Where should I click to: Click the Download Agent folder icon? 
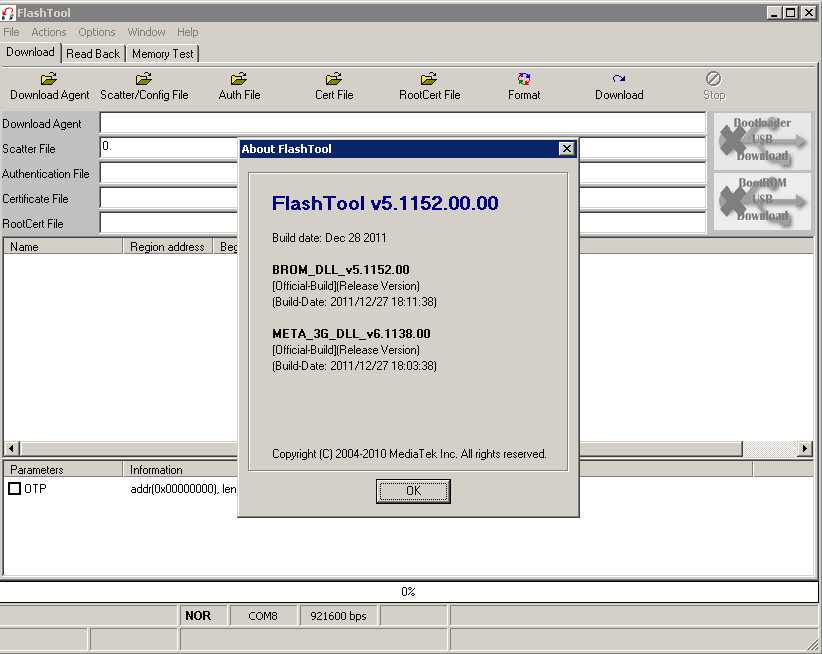pos(49,79)
